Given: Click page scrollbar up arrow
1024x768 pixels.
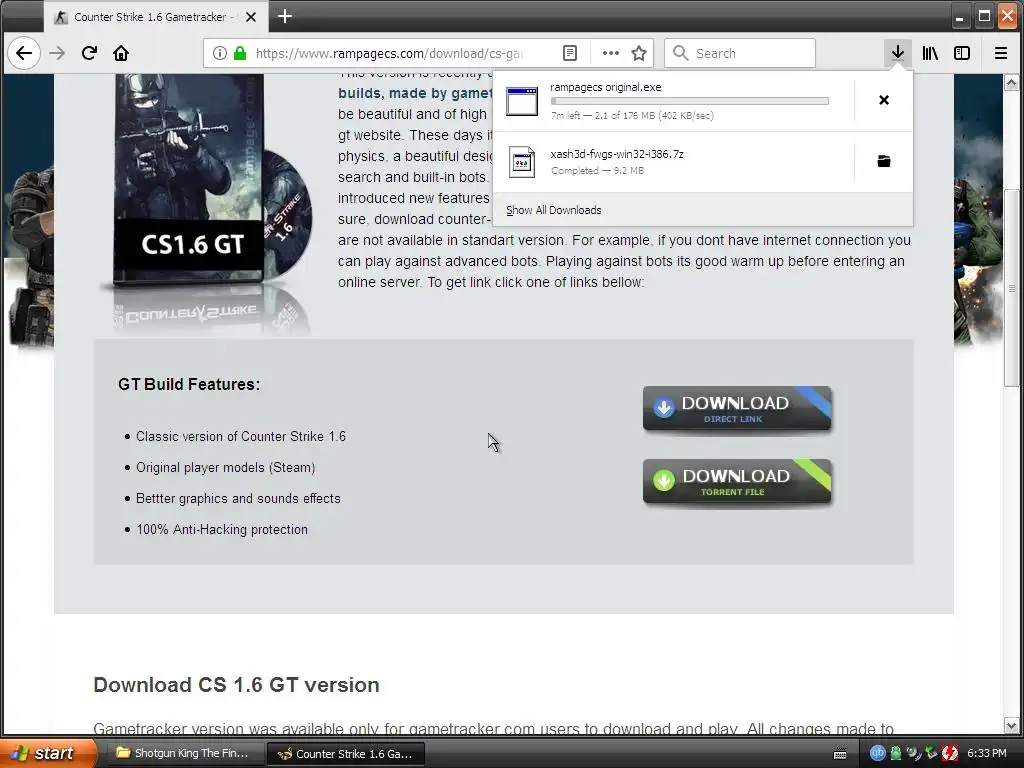Looking at the screenshot, I should [x=1011, y=82].
